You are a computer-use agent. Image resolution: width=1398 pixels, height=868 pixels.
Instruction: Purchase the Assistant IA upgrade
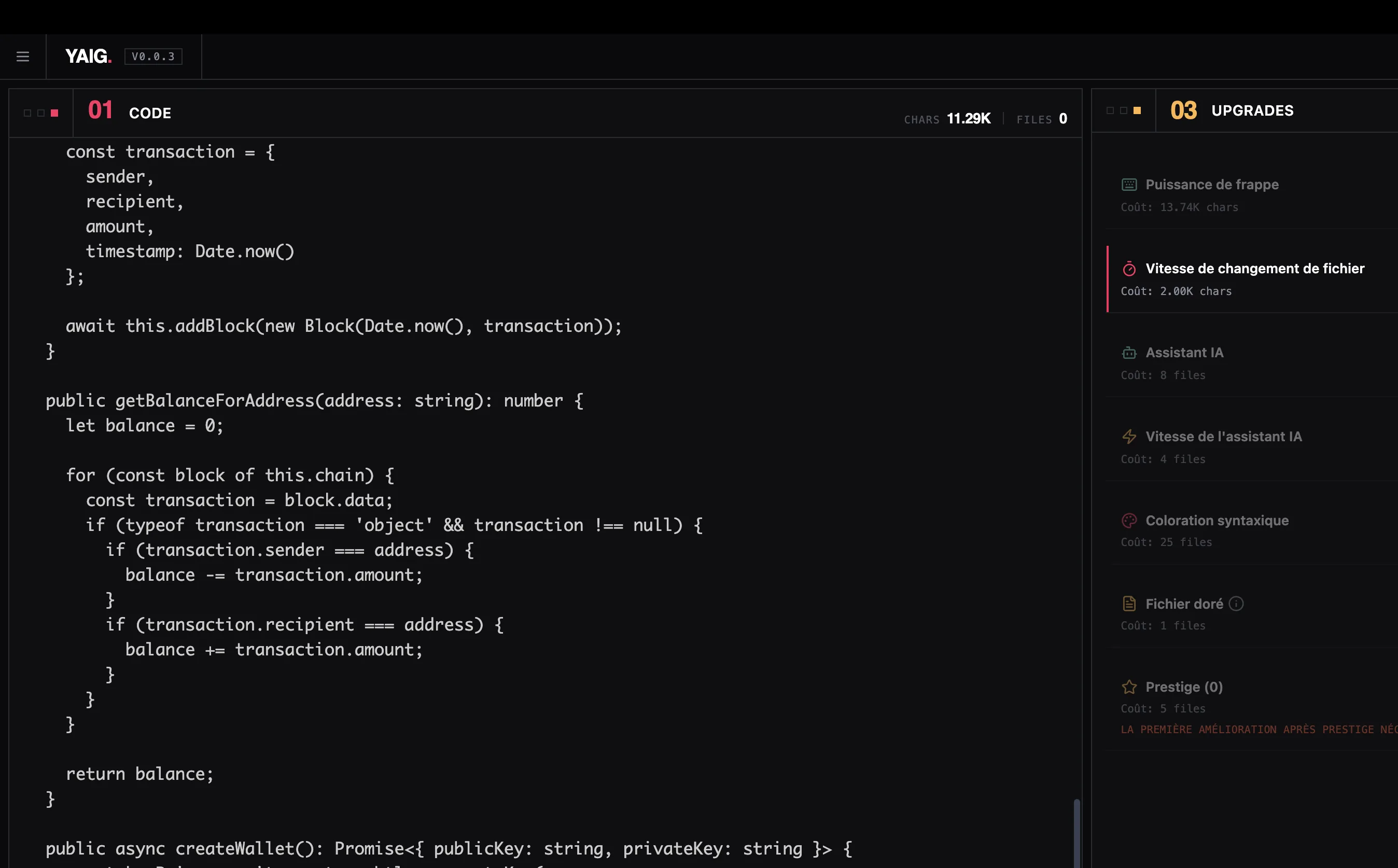point(1252,363)
